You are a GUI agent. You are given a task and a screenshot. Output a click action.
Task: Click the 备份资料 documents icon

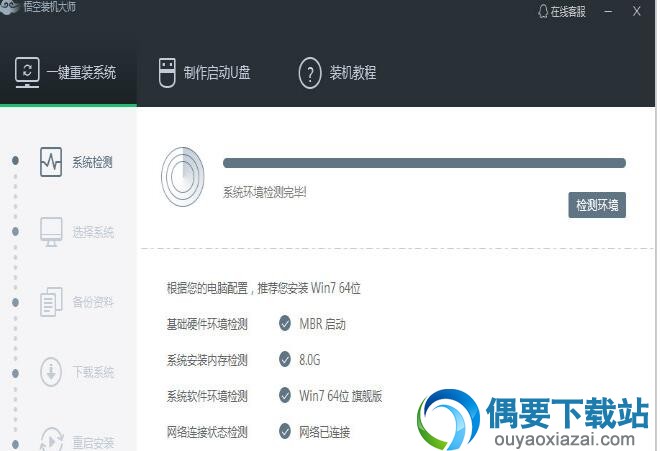51,302
